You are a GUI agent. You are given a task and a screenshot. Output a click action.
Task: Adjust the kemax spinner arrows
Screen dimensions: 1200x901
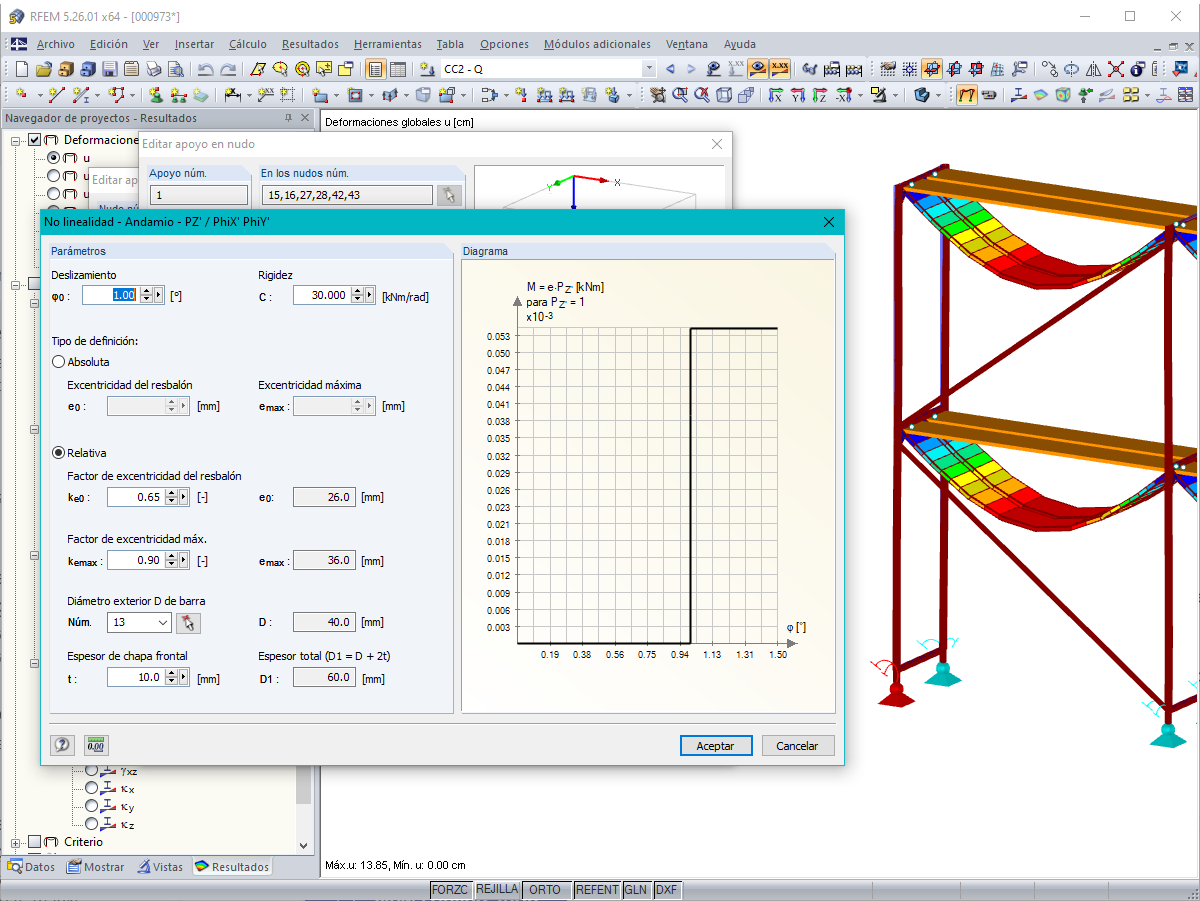(x=170, y=561)
